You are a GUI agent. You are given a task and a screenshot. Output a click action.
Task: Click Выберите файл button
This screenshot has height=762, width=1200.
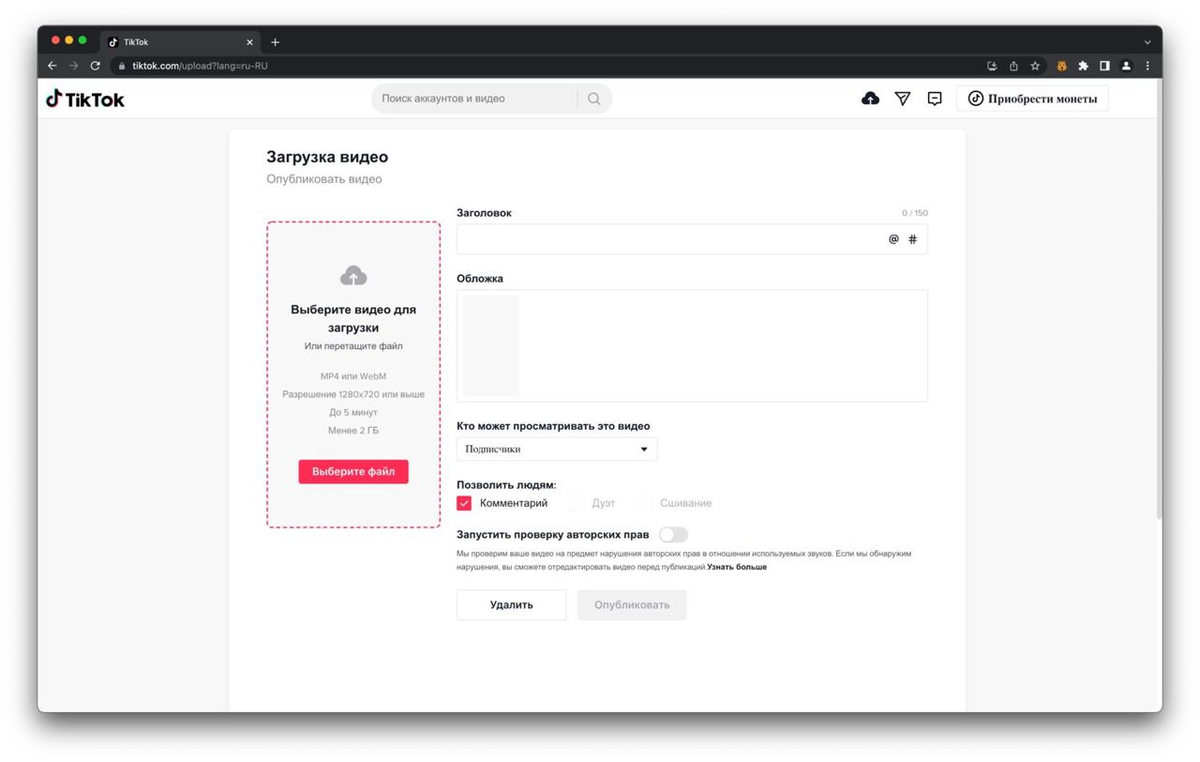[353, 471]
